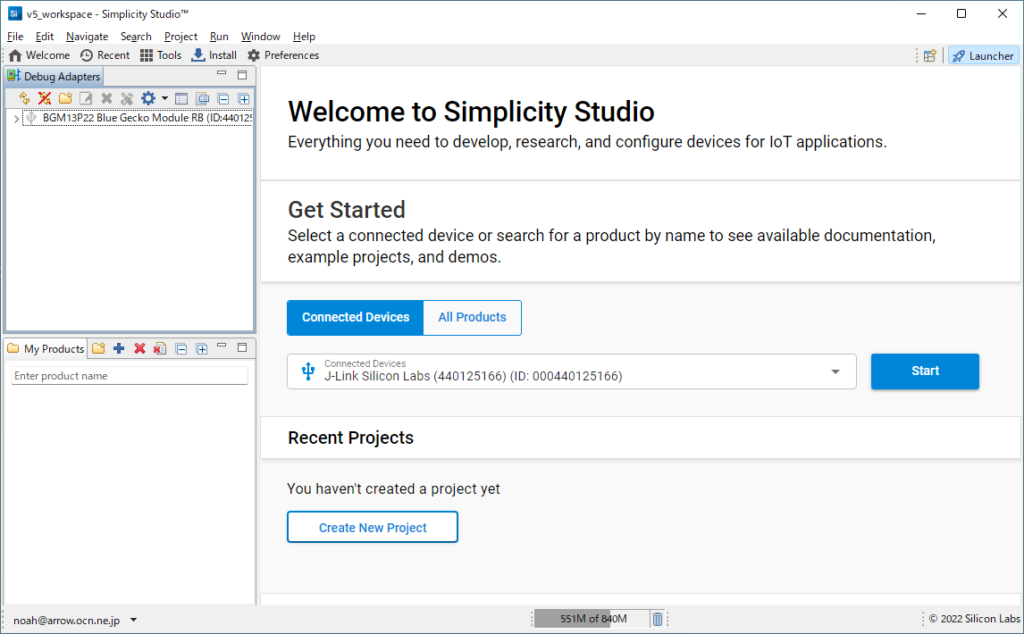This screenshot has height=634, width=1024.
Task: Click the Open Perspective icon beside Launcher
Action: [930, 56]
